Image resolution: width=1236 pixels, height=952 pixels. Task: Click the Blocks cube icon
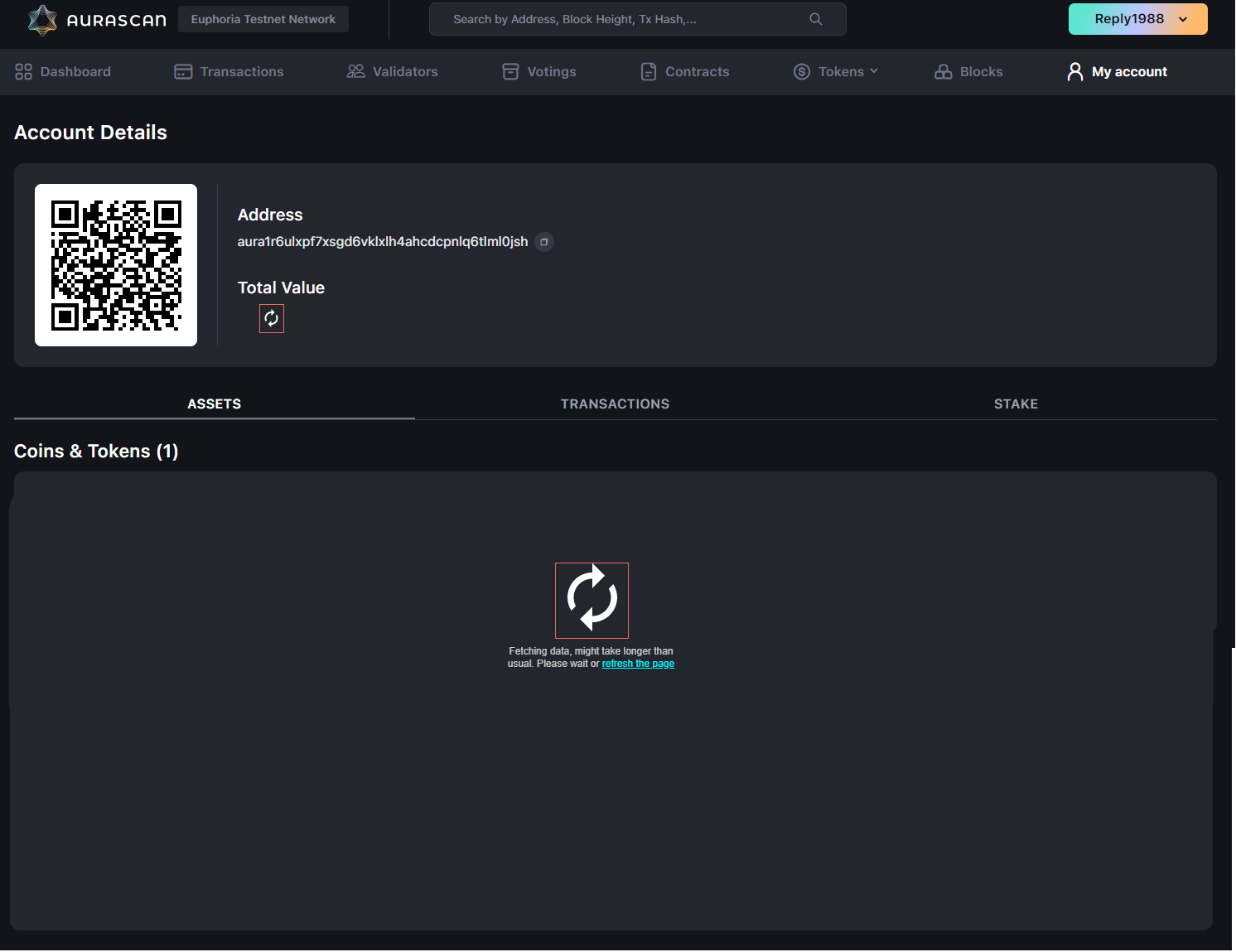(944, 71)
